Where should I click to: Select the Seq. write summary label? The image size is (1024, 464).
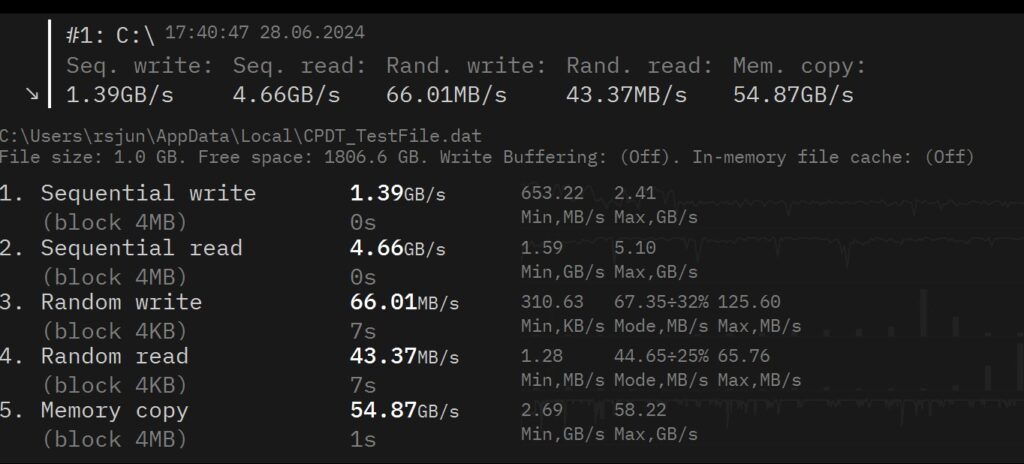pyautogui.click(x=139, y=66)
